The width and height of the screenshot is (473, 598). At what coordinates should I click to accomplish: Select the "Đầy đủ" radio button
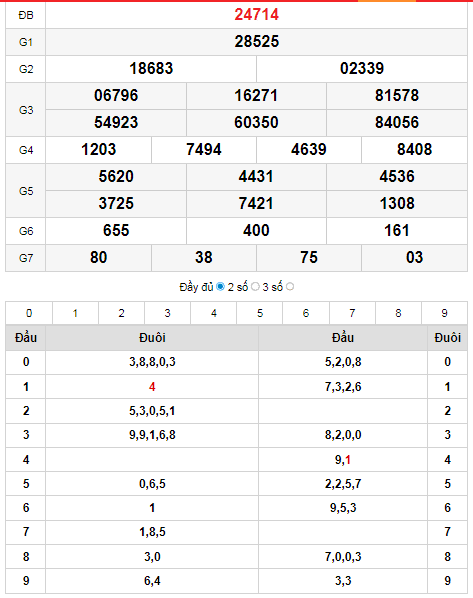point(220,286)
